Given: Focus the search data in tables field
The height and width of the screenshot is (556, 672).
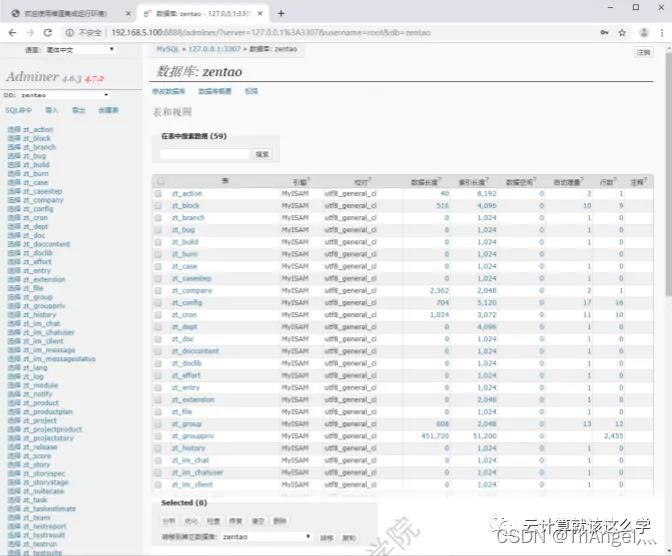Looking at the screenshot, I should click(204, 154).
